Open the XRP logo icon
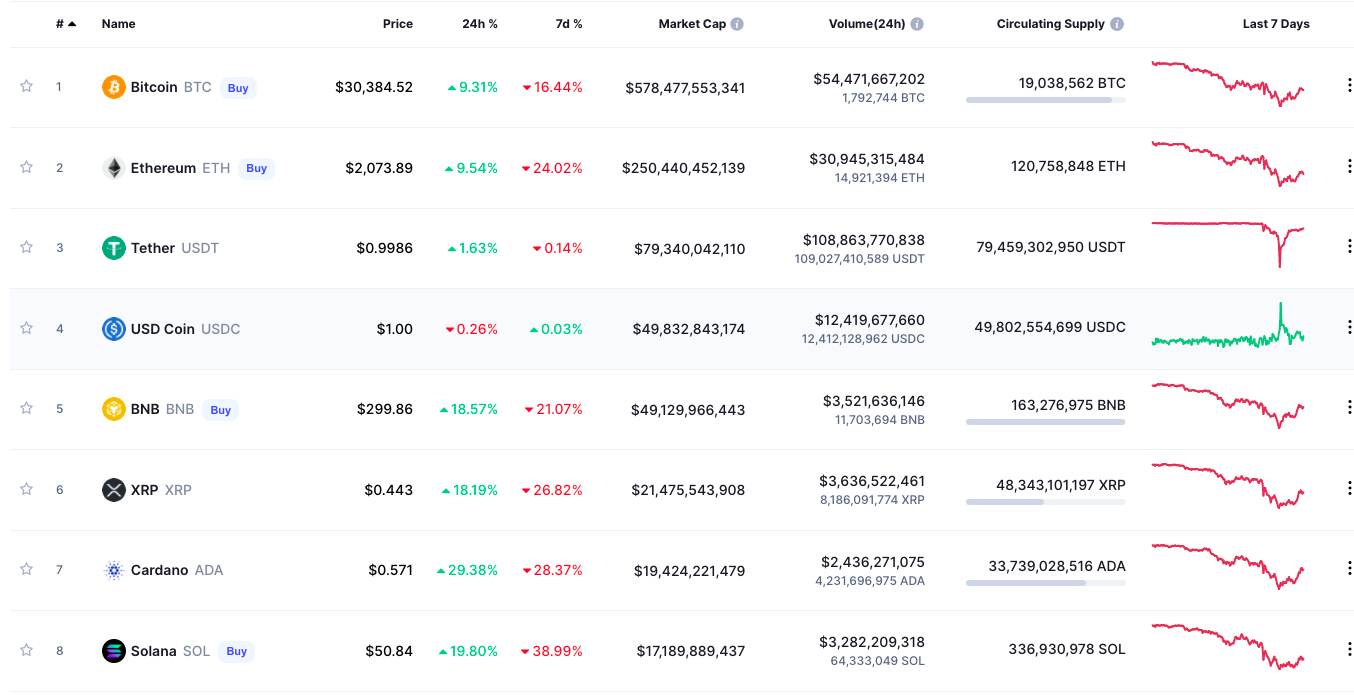The width and height of the screenshot is (1354, 697). tap(114, 490)
